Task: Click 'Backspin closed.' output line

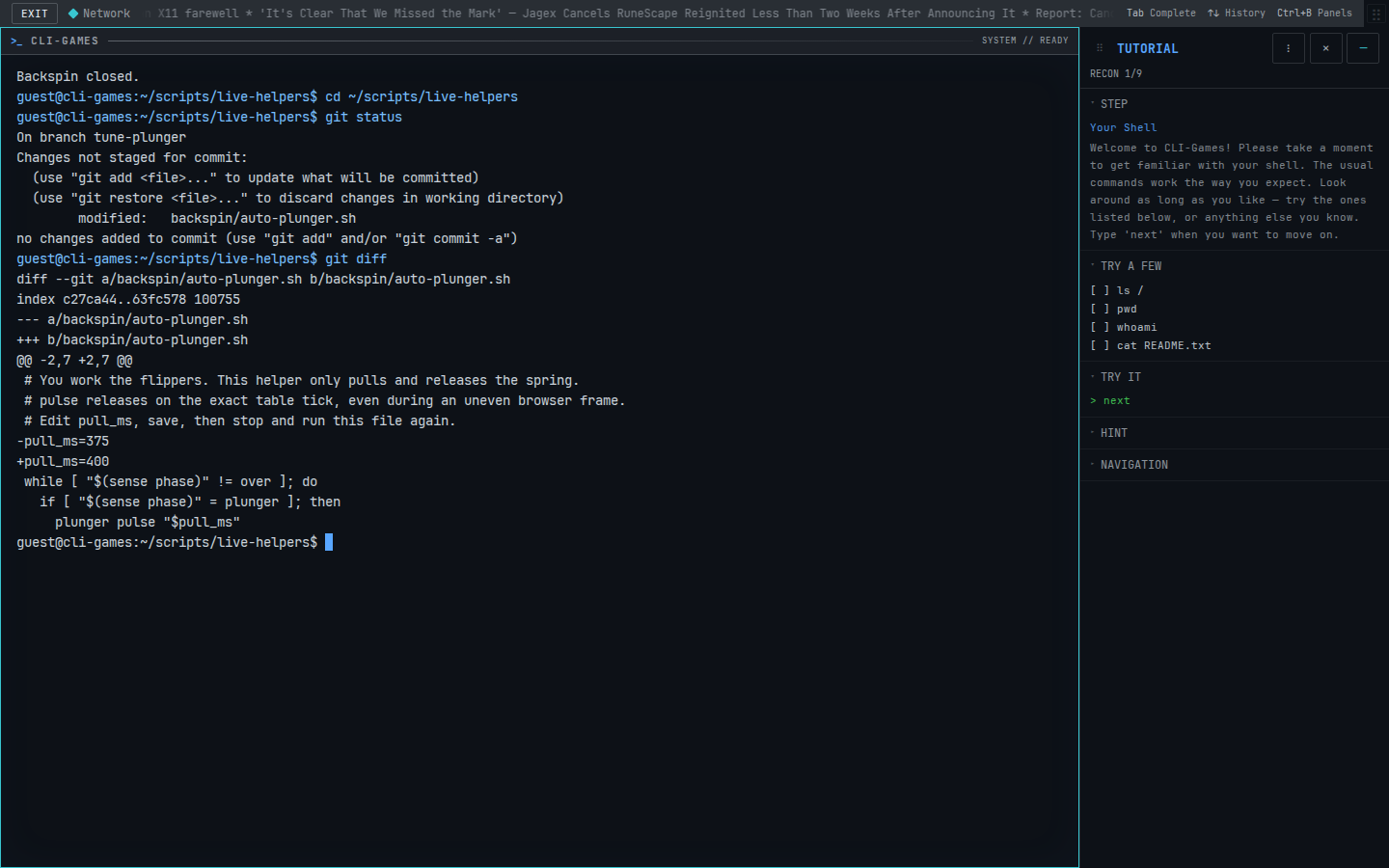Action: [x=78, y=77]
